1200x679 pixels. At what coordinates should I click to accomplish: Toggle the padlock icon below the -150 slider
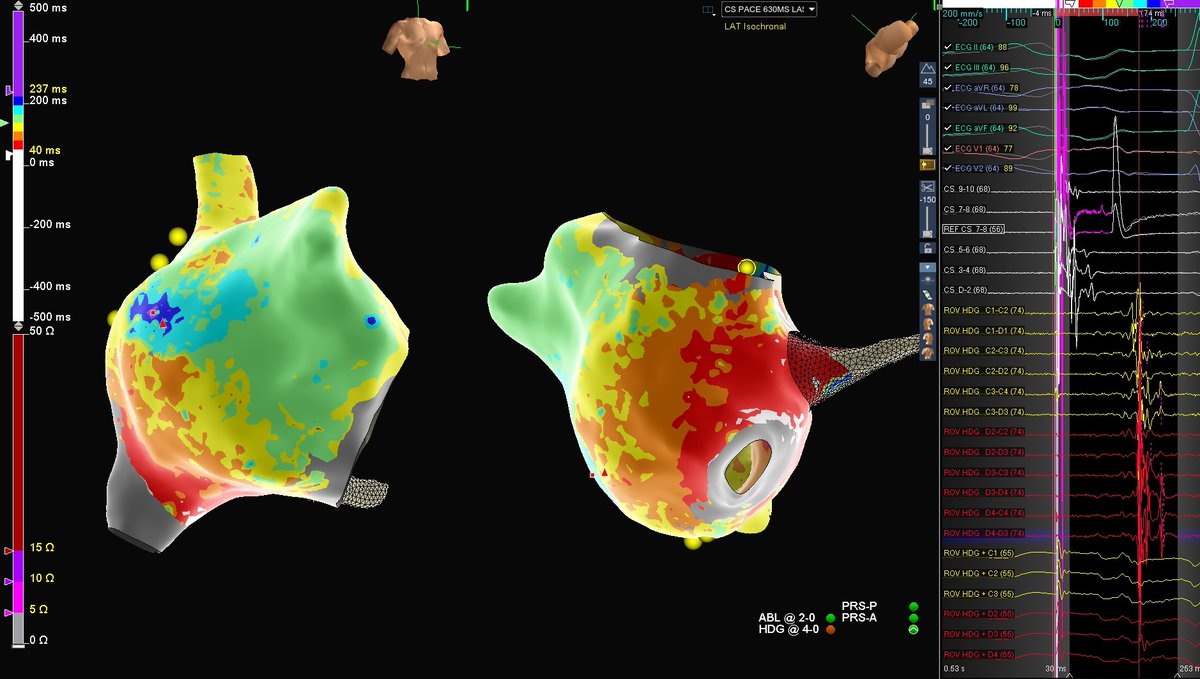[x=928, y=247]
